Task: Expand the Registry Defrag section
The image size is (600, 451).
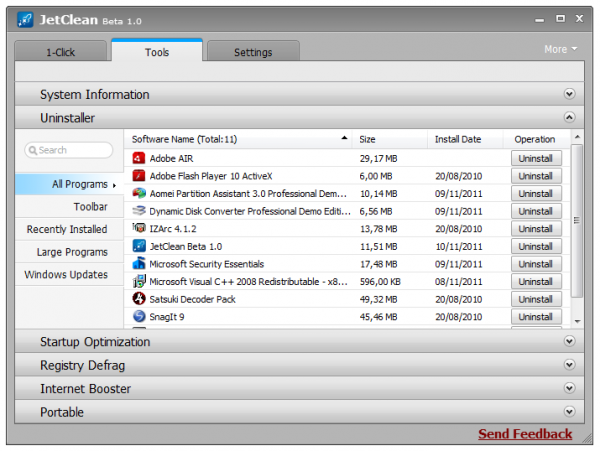Action: 569,365
